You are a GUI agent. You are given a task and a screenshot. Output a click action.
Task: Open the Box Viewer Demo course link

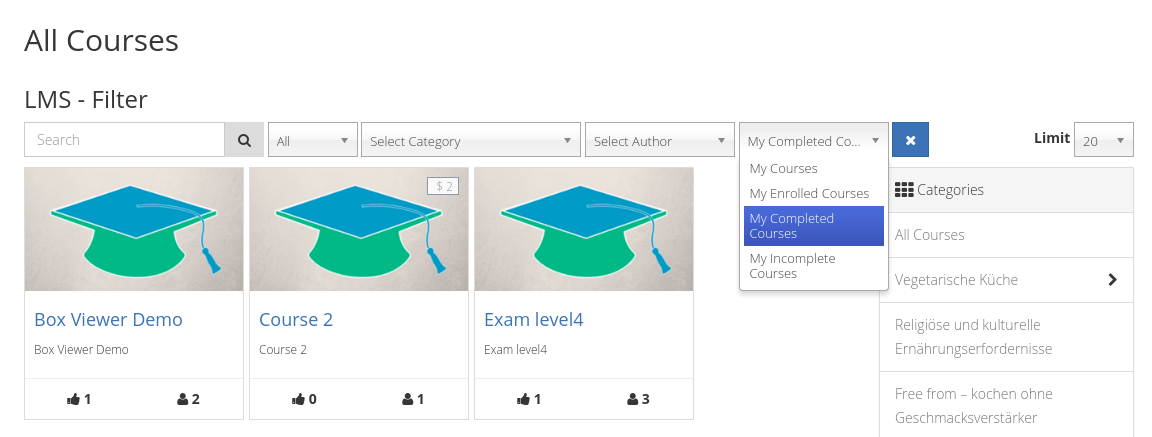click(108, 320)
